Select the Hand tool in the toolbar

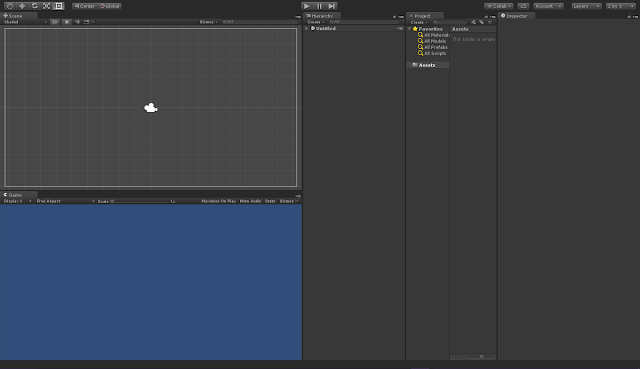coord(10,6)
